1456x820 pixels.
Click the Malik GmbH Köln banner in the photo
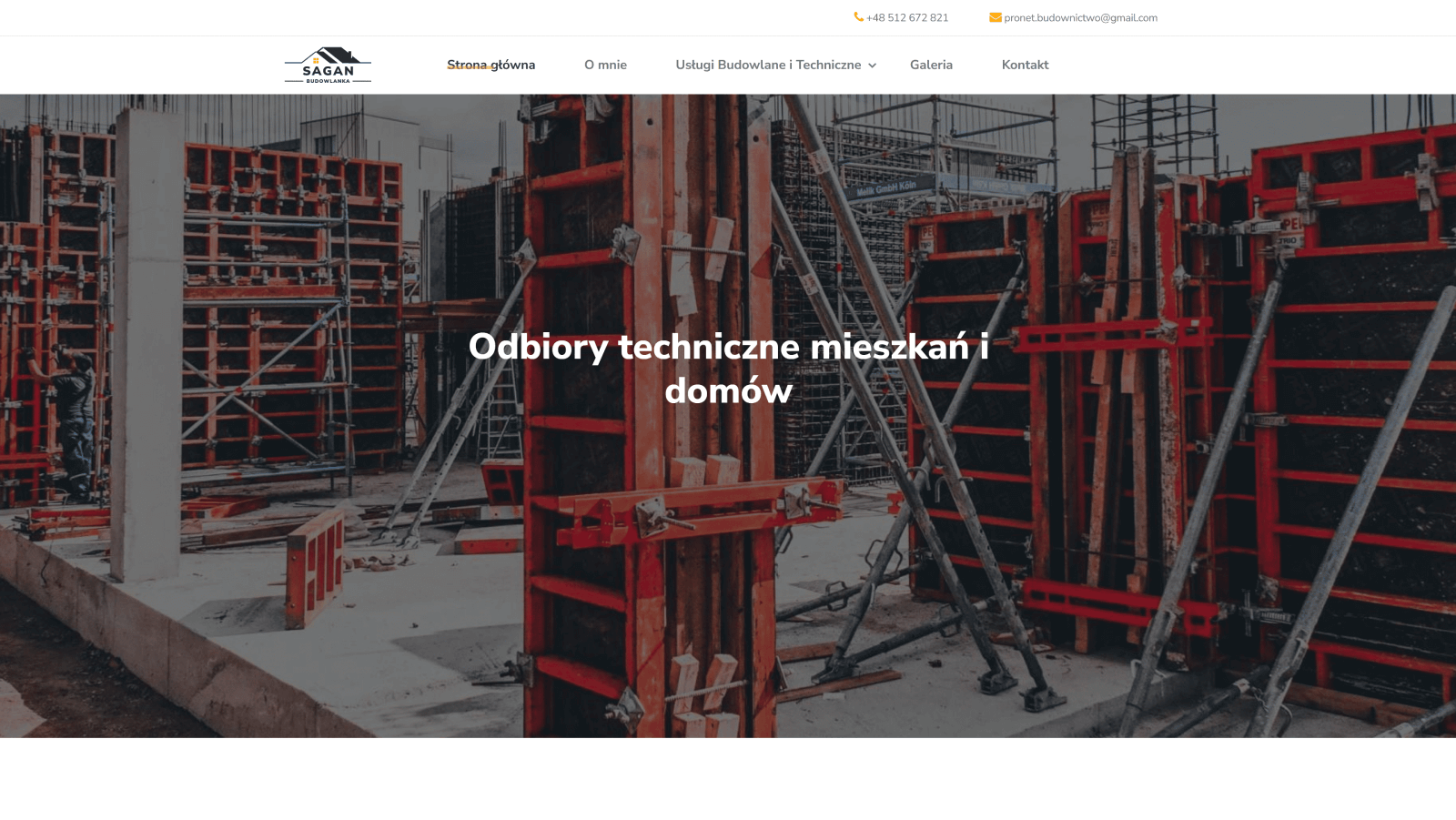point(885,188)
